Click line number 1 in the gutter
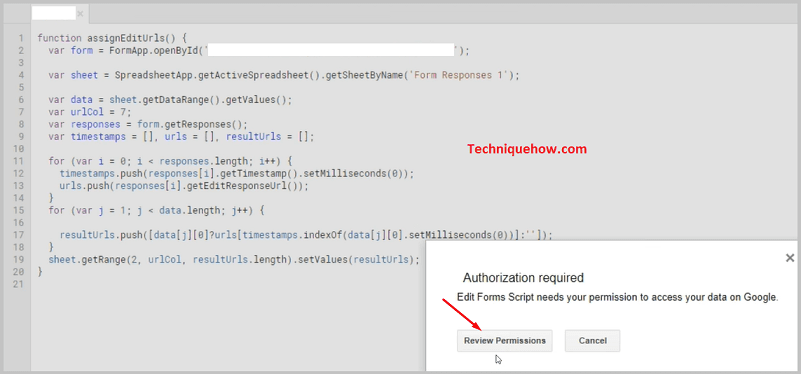This screenshot has height=374, width=801. click(x=21, y=38)
